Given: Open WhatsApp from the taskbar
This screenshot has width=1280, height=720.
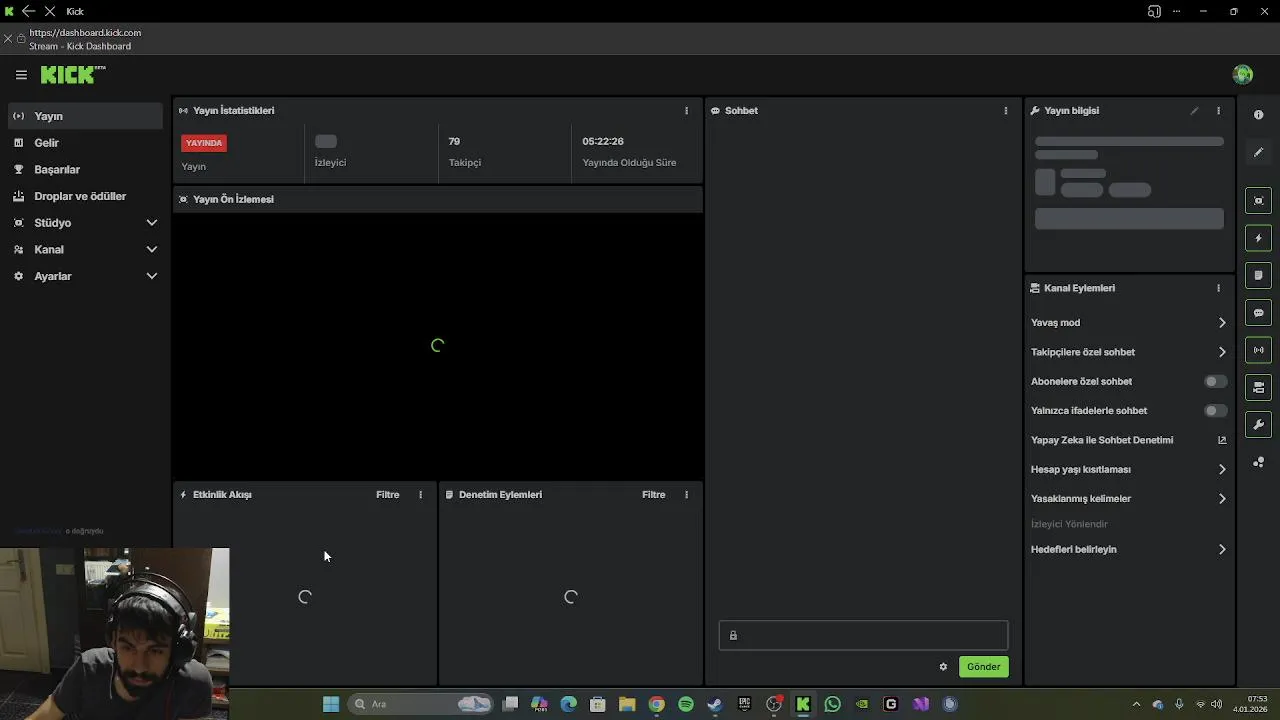Looking at the screenshot, I should click(x=832, y=704).
